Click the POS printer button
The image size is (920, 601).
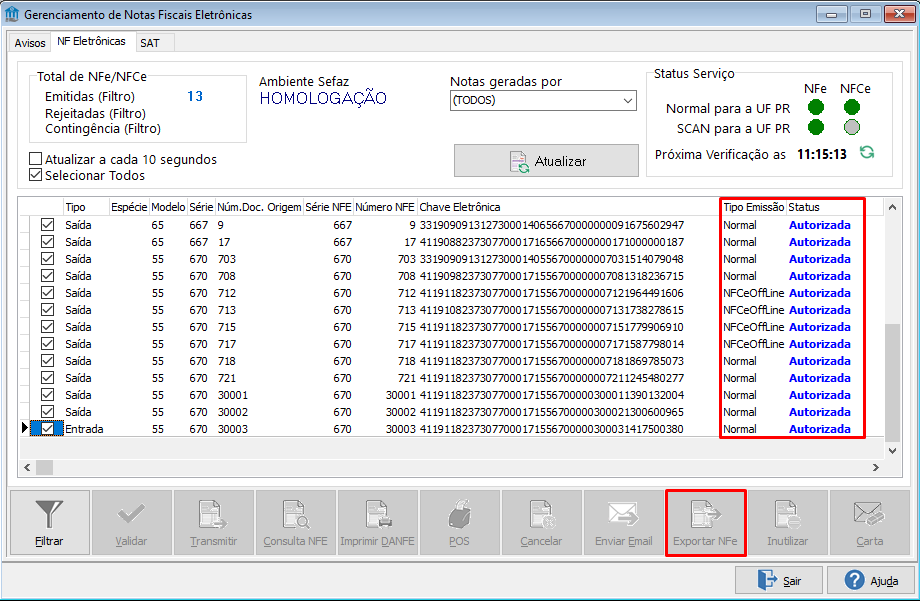pyautogui.click(x=459, y=522)
